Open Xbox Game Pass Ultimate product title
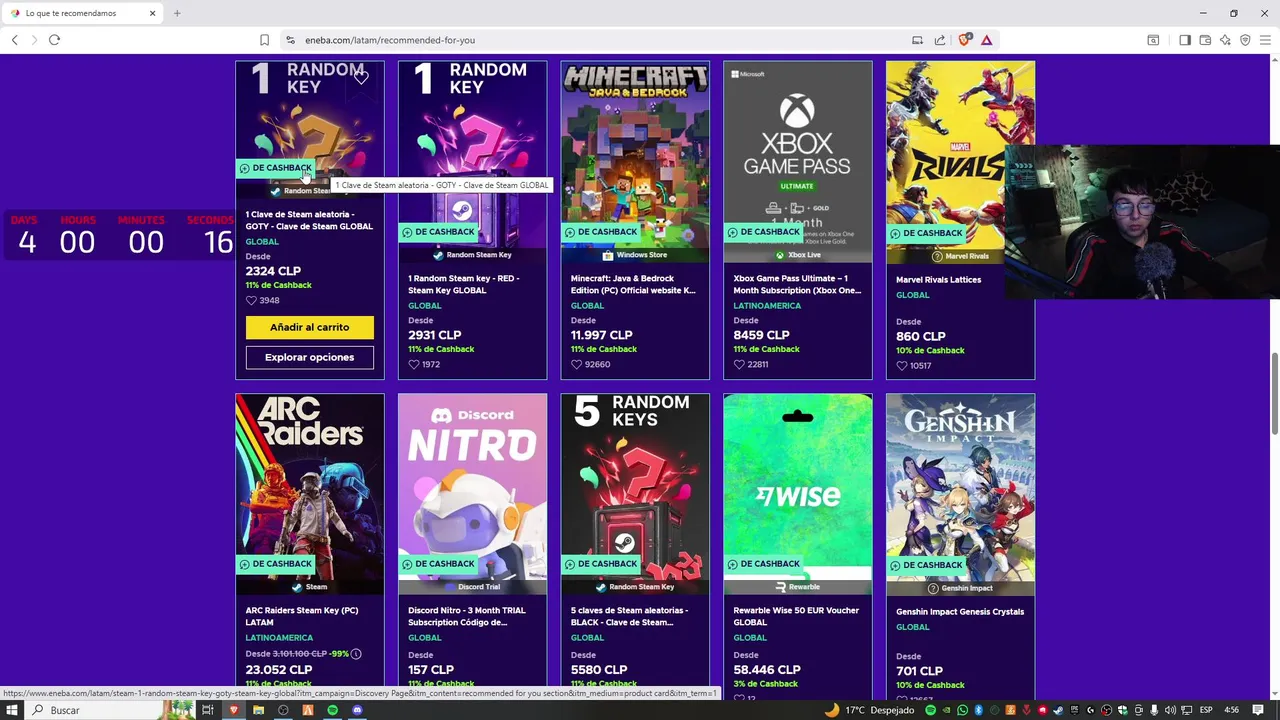Screen dimensions: 1280x720 pos(797,284)
